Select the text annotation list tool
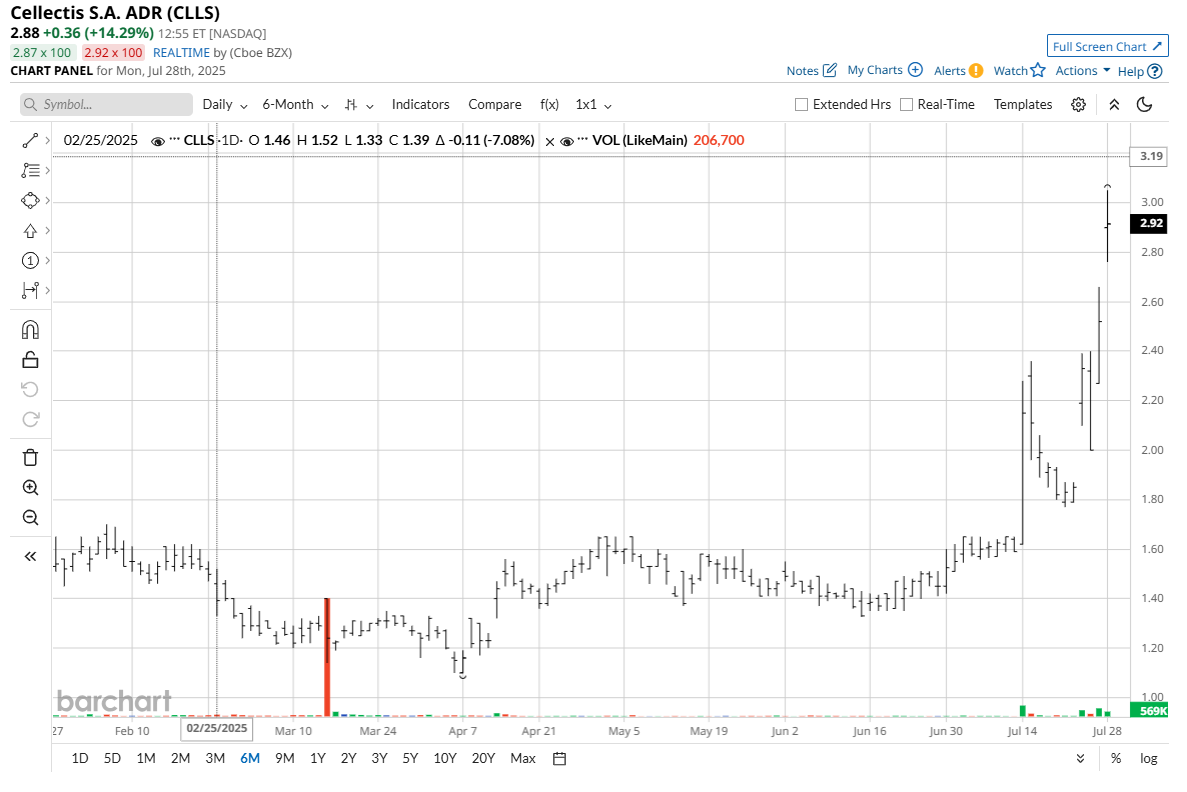1187x792 pixels. pyautogui.click(x=30, y=170)
